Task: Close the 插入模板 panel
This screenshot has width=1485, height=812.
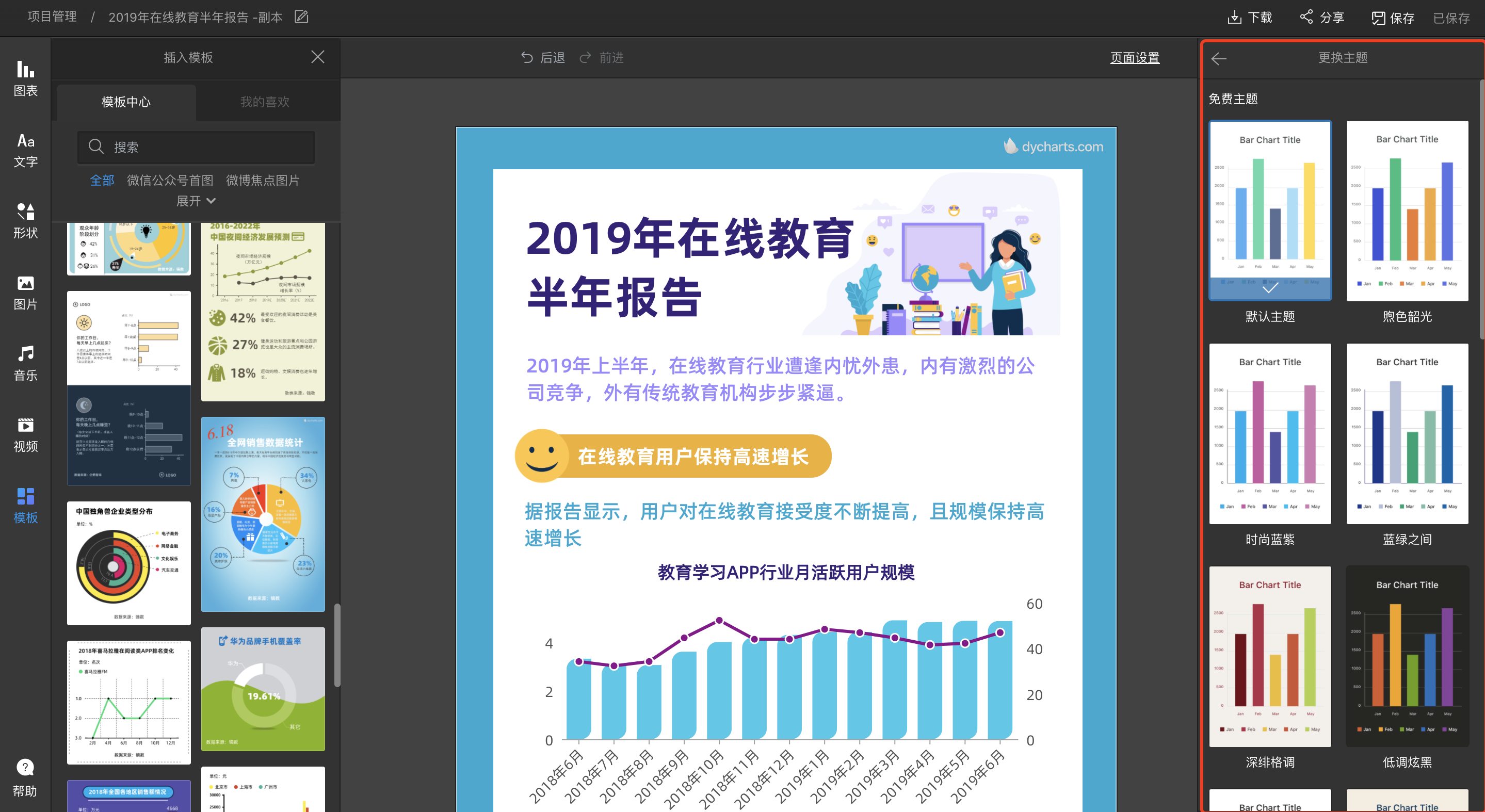Action: pos(318,57)
